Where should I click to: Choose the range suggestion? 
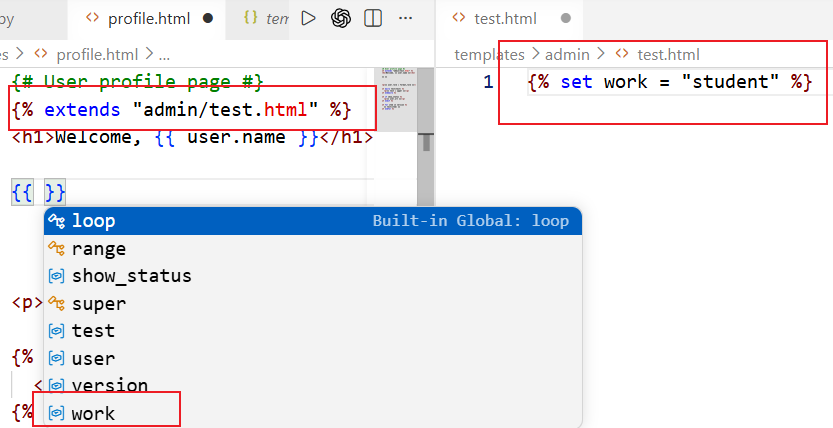click(x=313, y=249)
